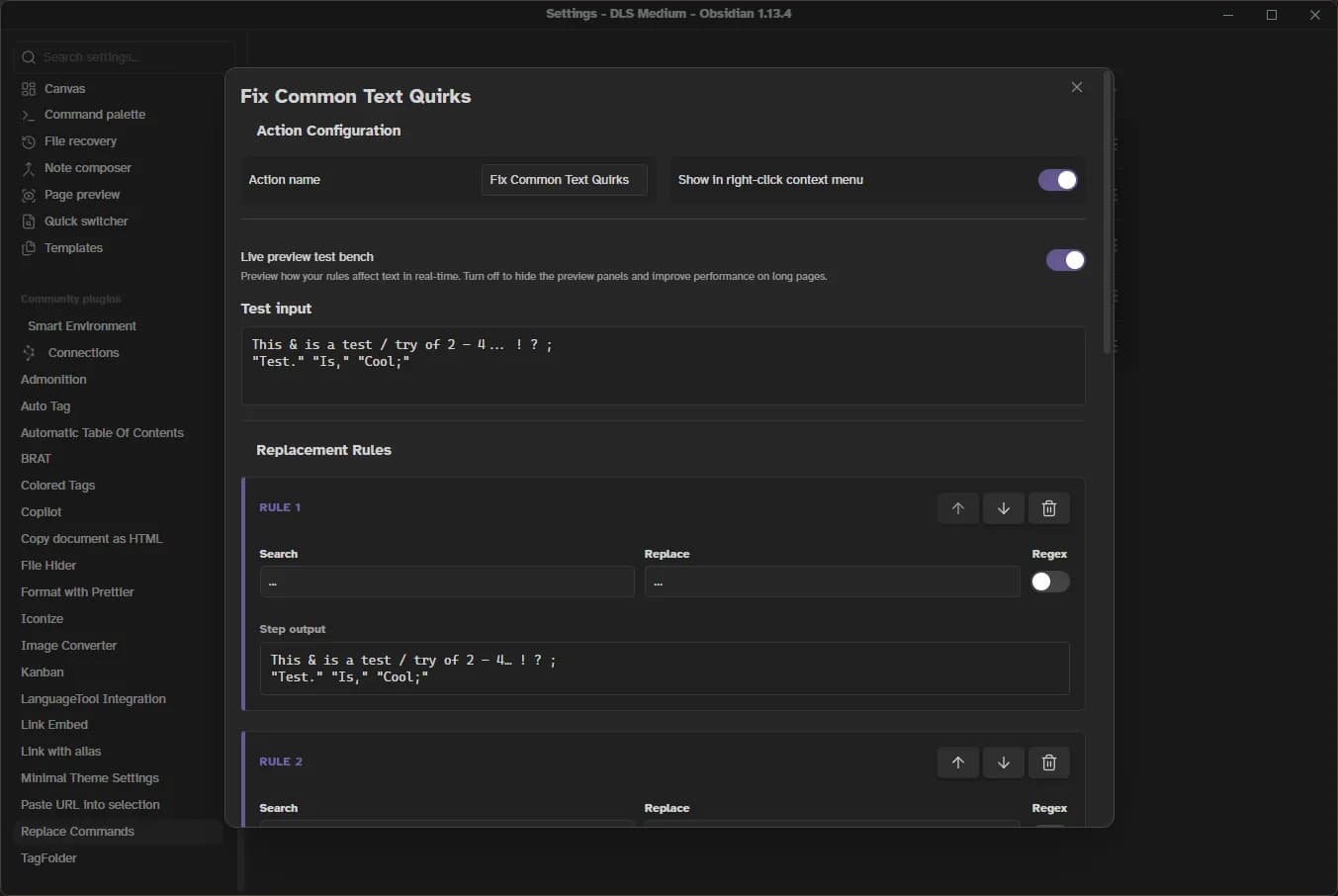
Task: Click the Rule 1 Step output box
Action: click(665, 669)
